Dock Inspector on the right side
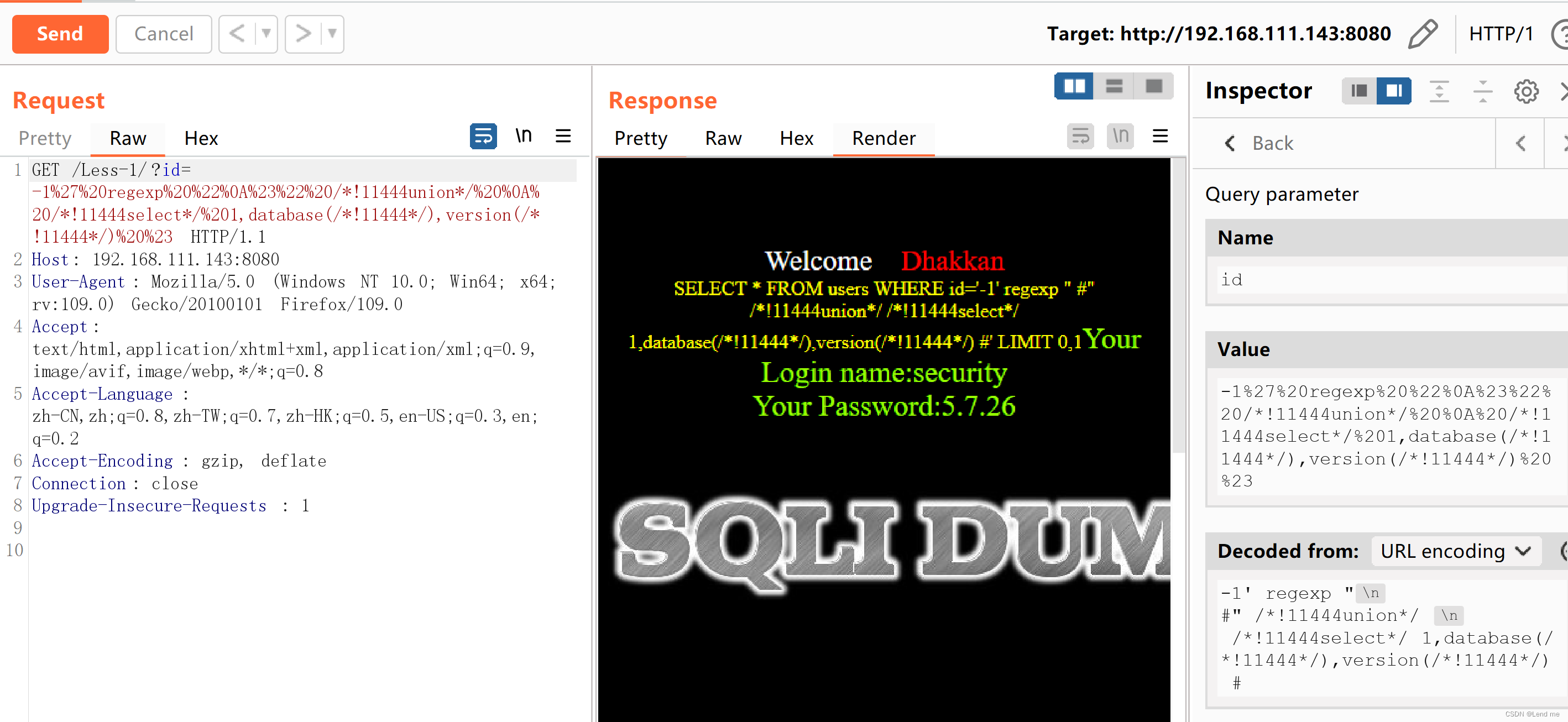 1394,91
